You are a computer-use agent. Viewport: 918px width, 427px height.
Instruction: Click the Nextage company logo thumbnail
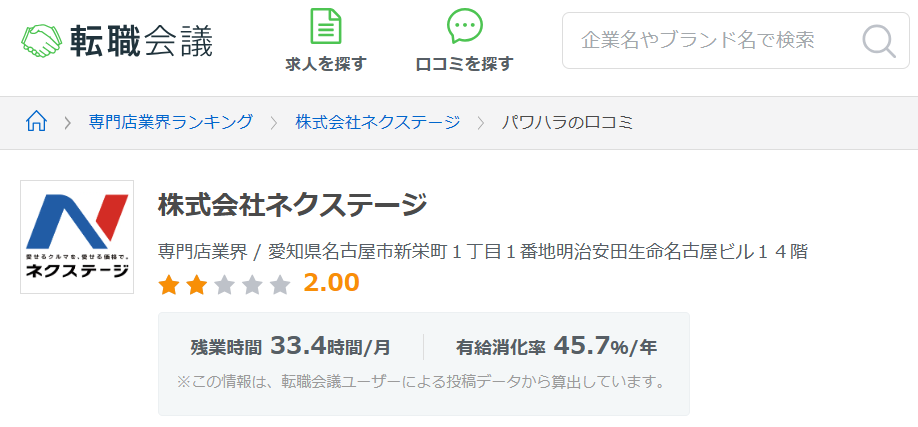click(77, 237)
